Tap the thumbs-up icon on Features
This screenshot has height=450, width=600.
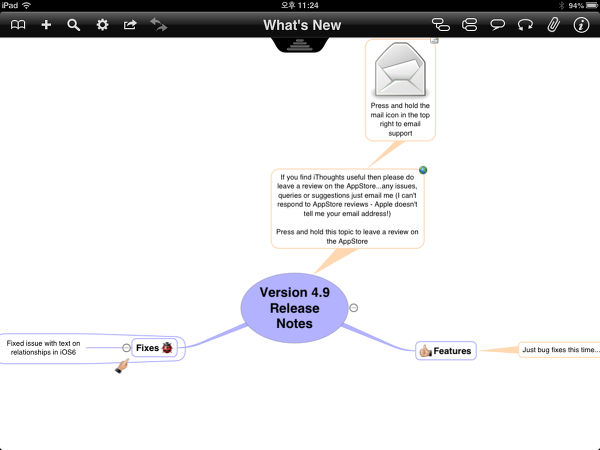(425, 351)
